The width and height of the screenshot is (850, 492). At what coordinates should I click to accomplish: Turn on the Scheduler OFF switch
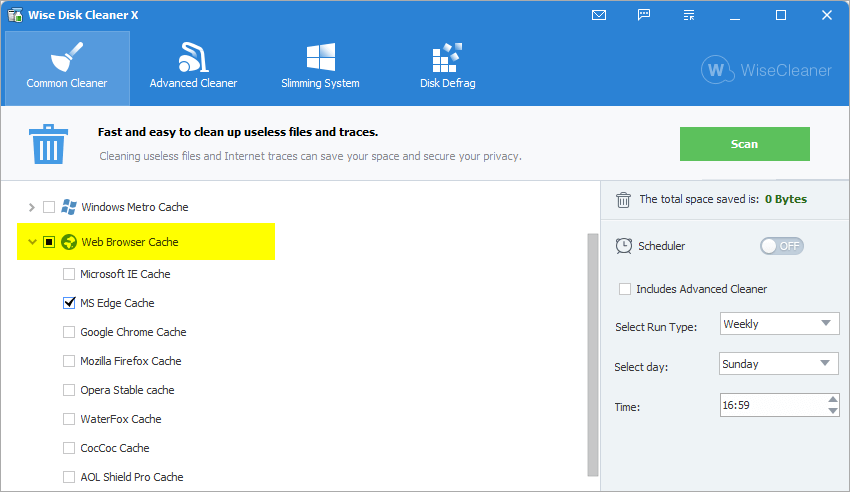click(782, 246)
